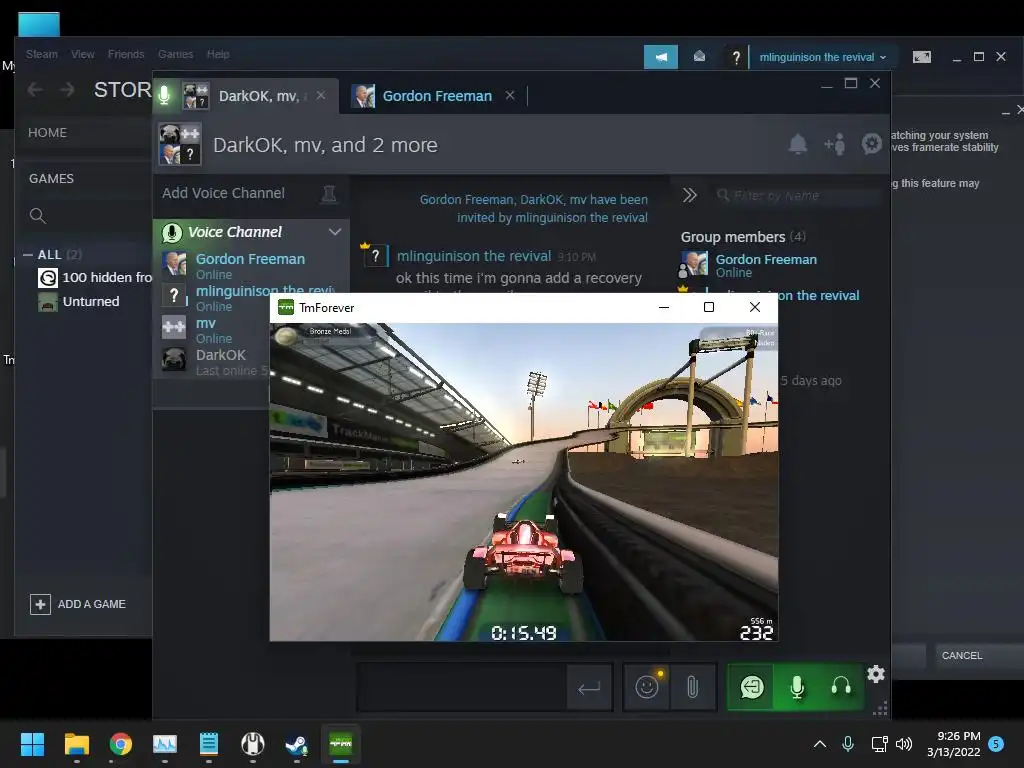Open the clock showing 9:26 PM
1024x768 pixels.
[953, 744]
